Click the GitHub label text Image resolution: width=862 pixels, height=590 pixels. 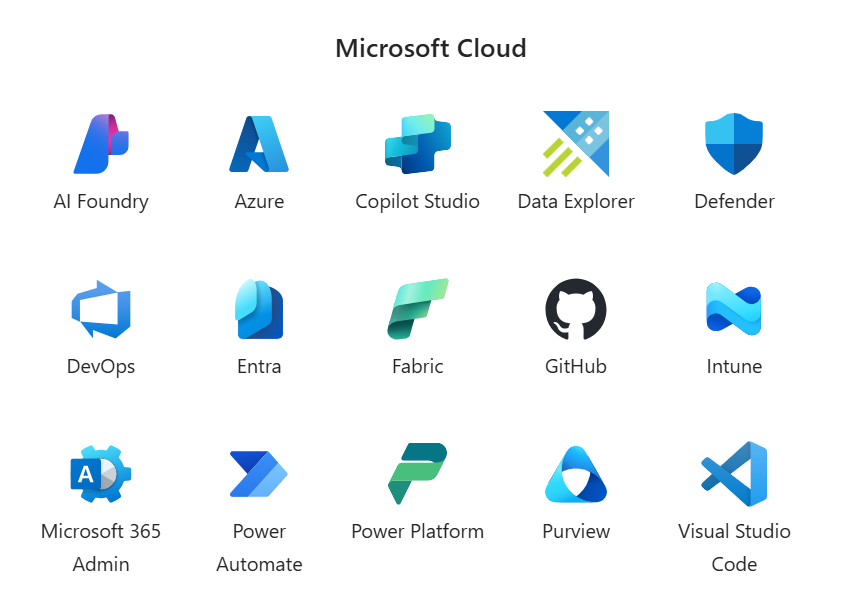point(575,366)
